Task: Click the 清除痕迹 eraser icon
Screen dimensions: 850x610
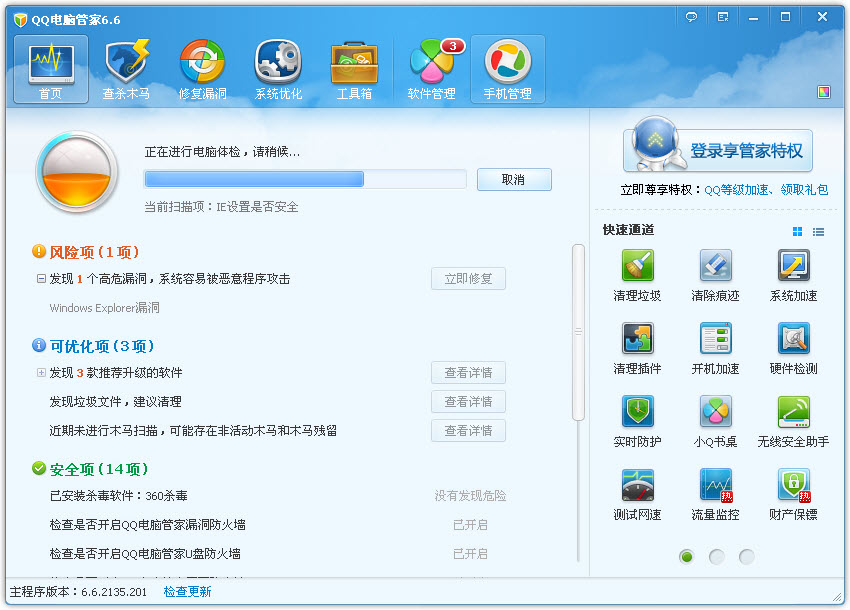Action: tap(716, 265)
